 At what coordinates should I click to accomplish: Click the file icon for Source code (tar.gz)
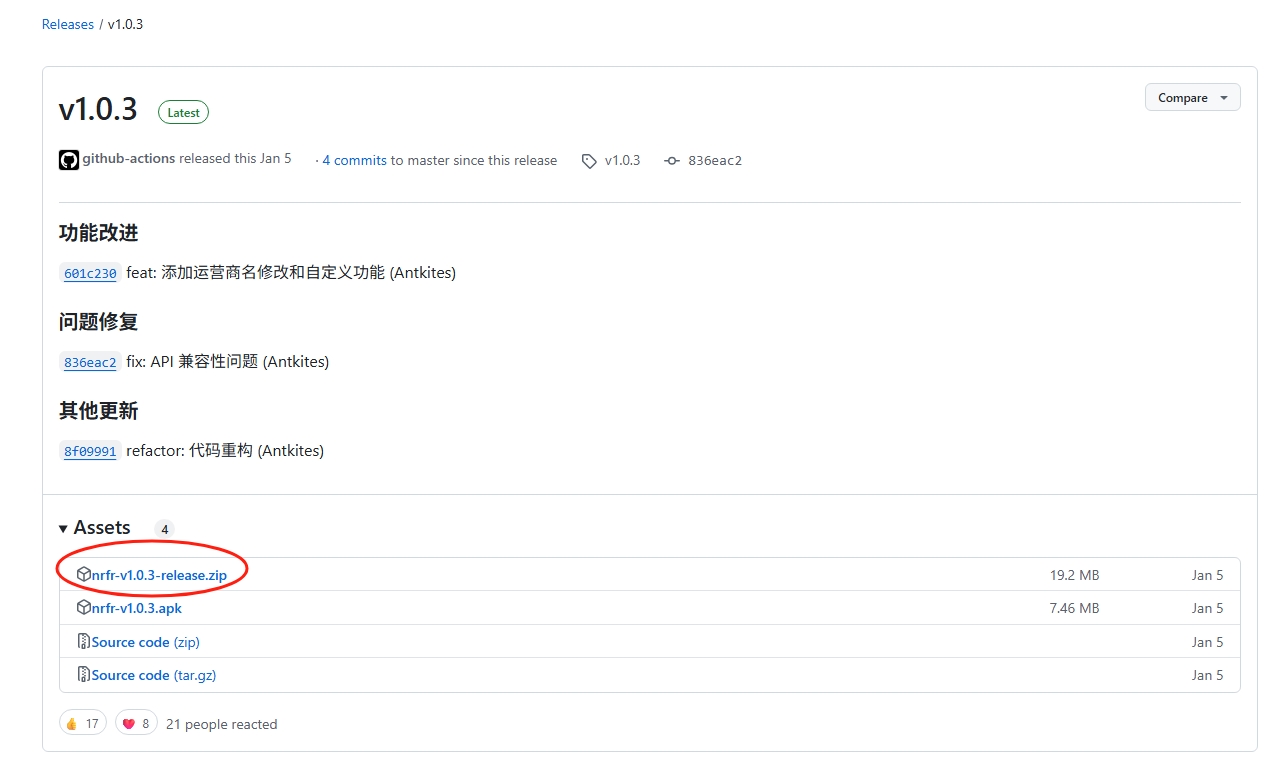(84, 675)
